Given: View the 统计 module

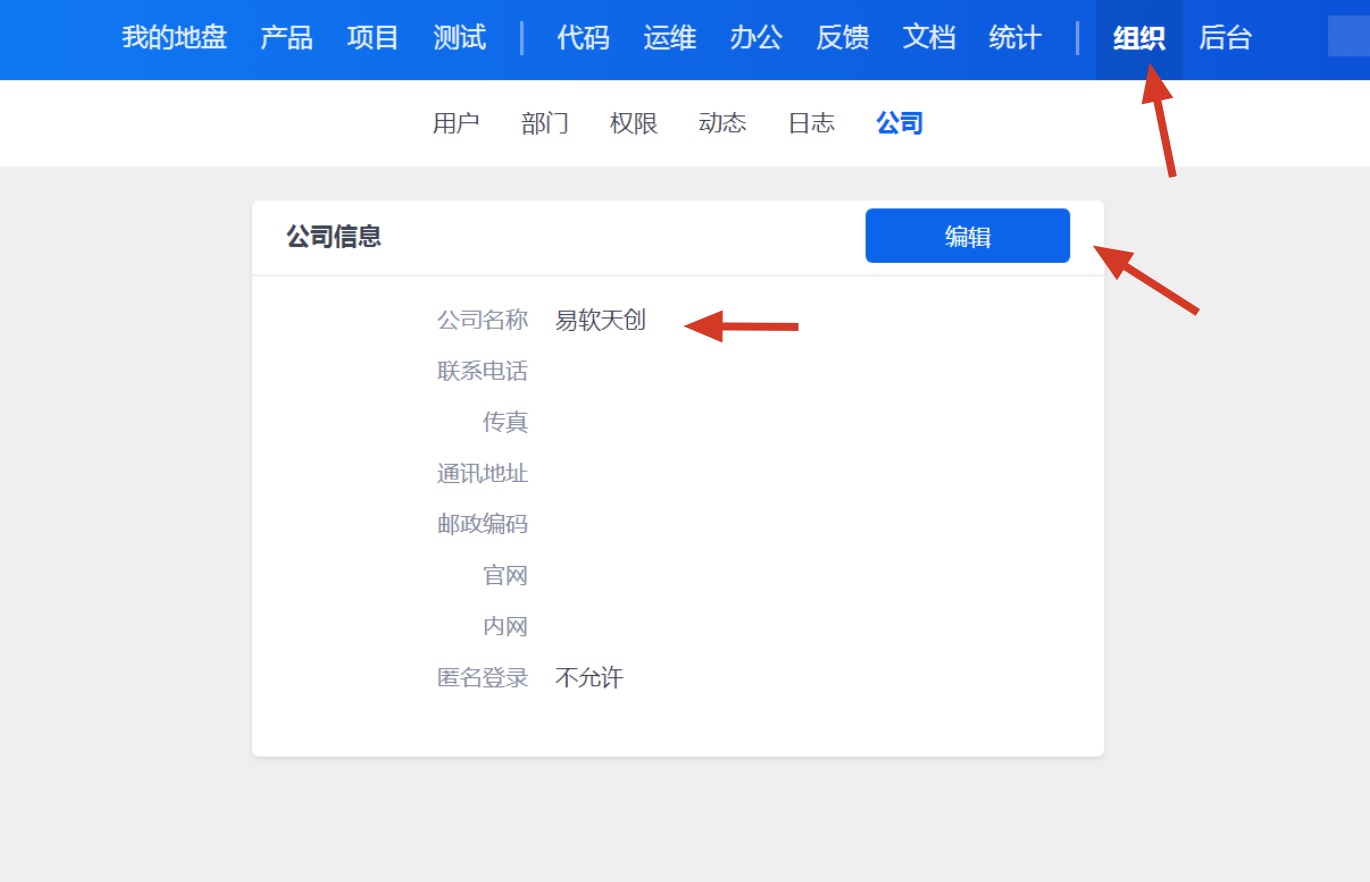Looking at the screenshot, I should pos(1015,38).
